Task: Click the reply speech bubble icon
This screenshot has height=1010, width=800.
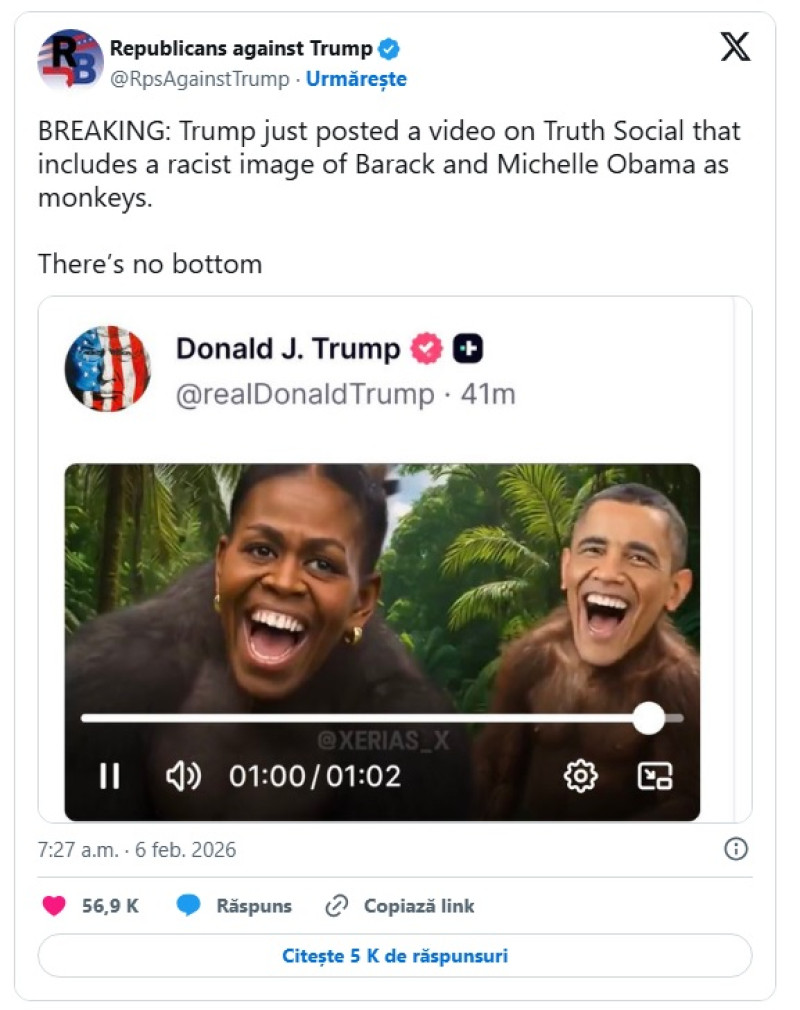Action: coord(189,906)
